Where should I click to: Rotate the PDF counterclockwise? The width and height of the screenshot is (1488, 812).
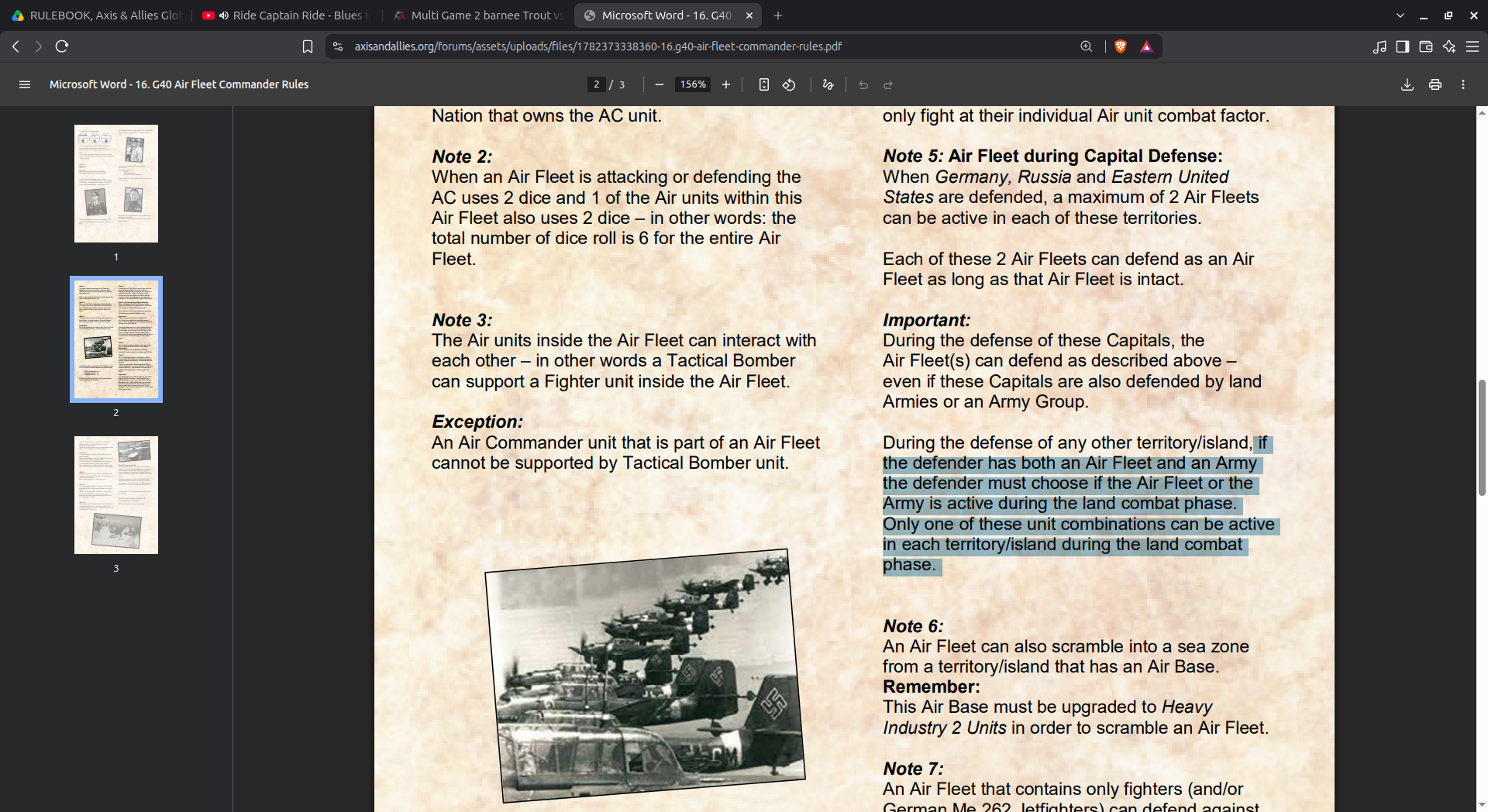(789, 84)
